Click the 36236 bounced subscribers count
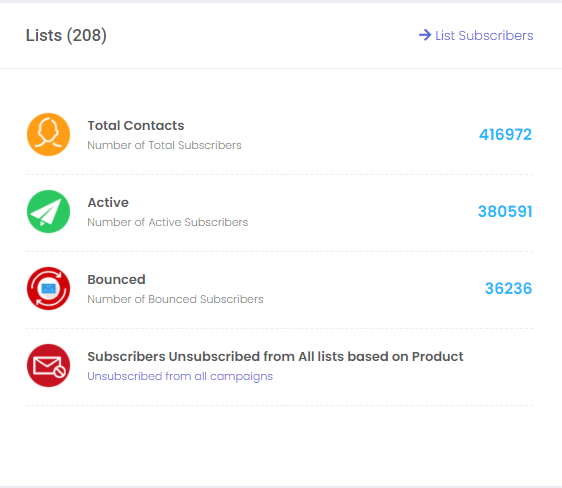Viewport: 562px width, 488px height. pos(508,288)
